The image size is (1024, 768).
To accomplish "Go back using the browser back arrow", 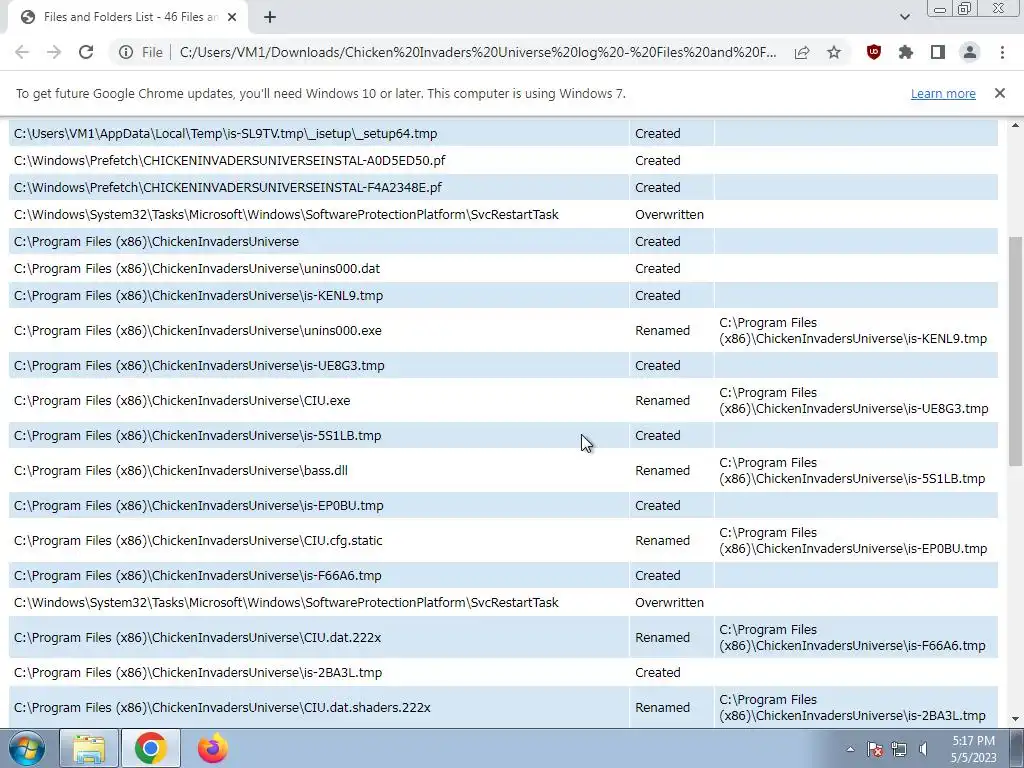I will [x=22, y=52].
